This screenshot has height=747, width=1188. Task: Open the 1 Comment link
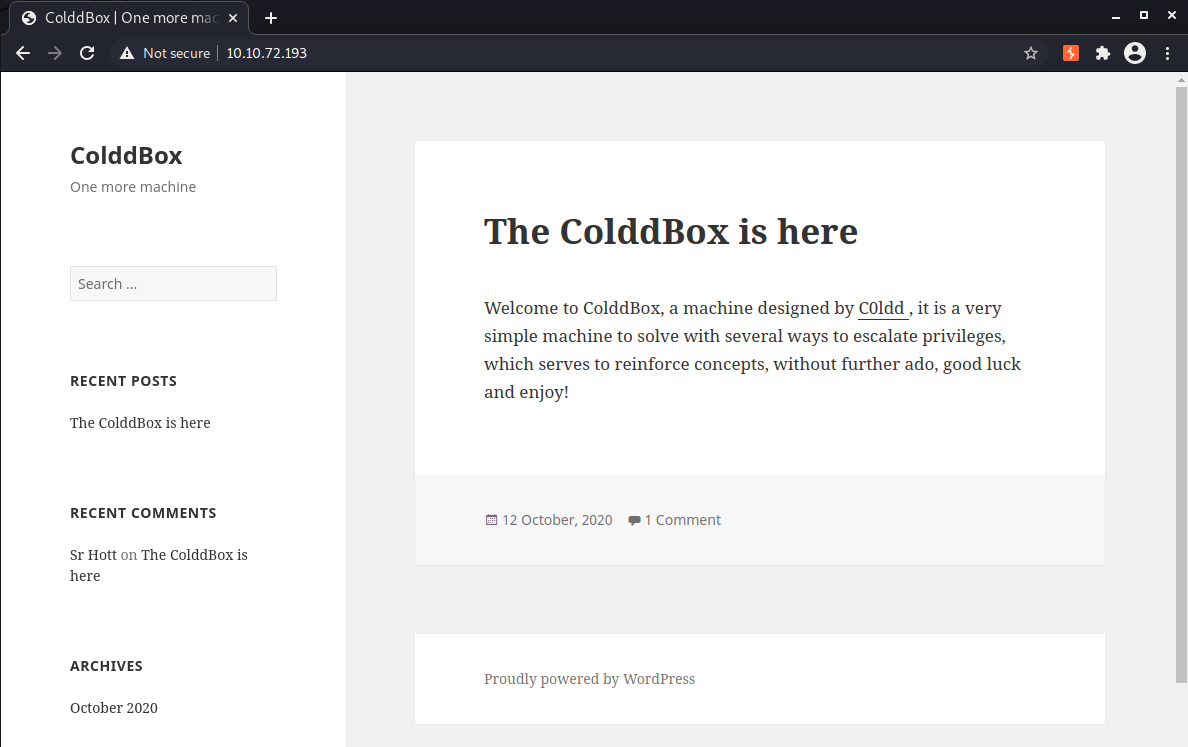tap(683, 520)
